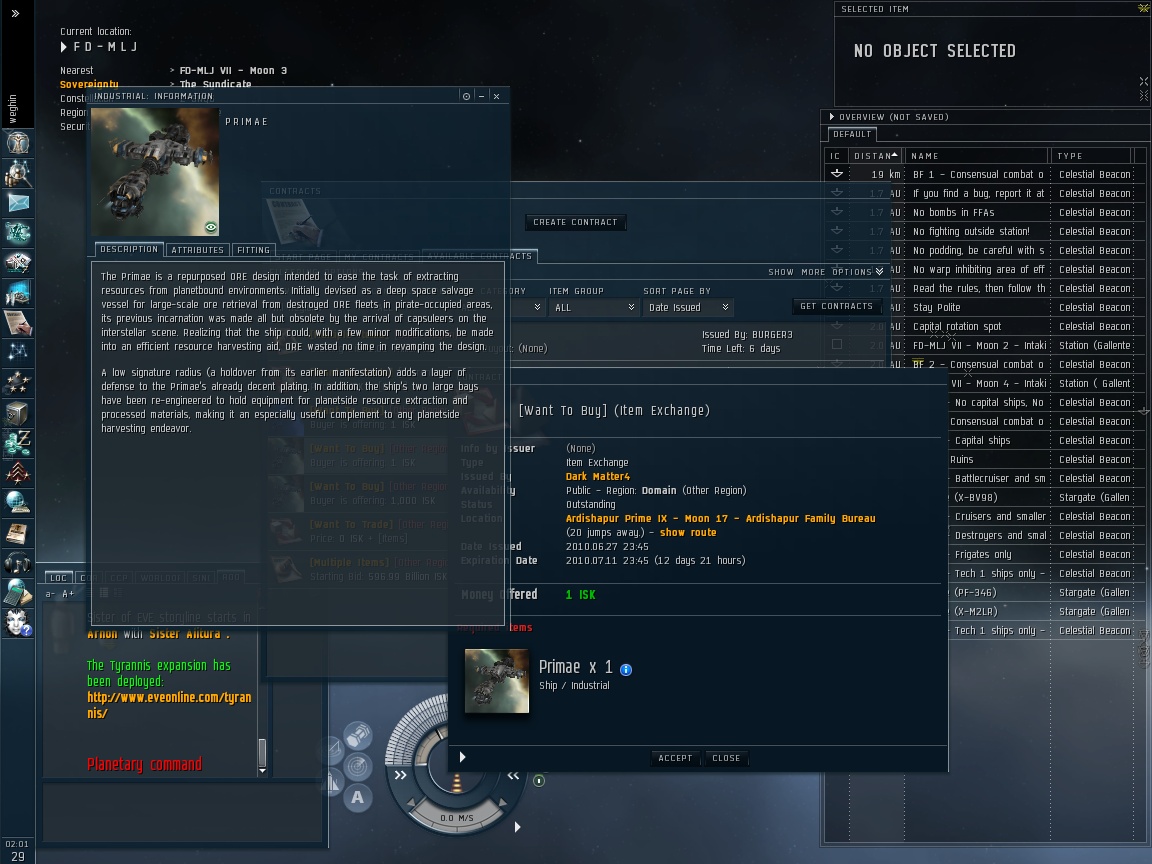The height and width of the screenshot is (864, 1152).
Task: Switch to the Attributes tab
Action: (198, 250)
